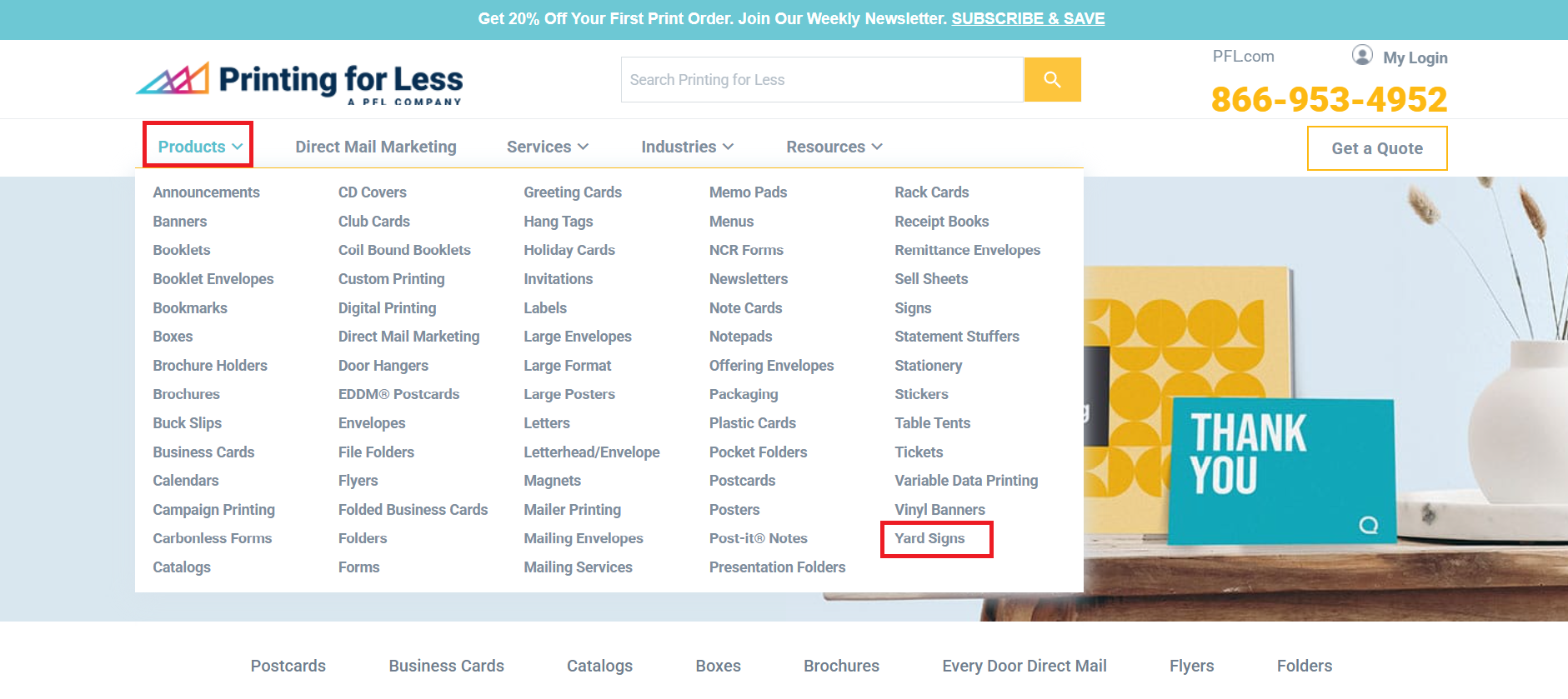Open Door Hangers product link
This screenshot has height=699, width=1568.
click(383, 366)
